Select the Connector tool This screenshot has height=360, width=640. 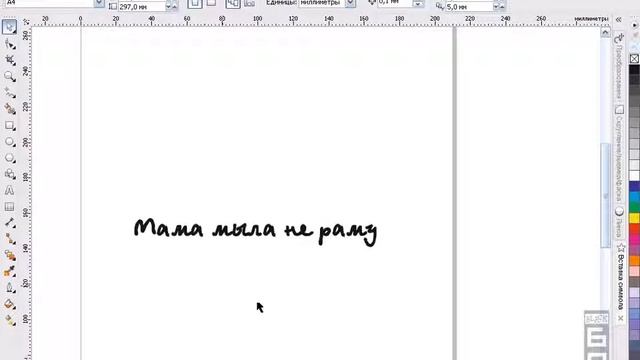[x=10, y=239]
